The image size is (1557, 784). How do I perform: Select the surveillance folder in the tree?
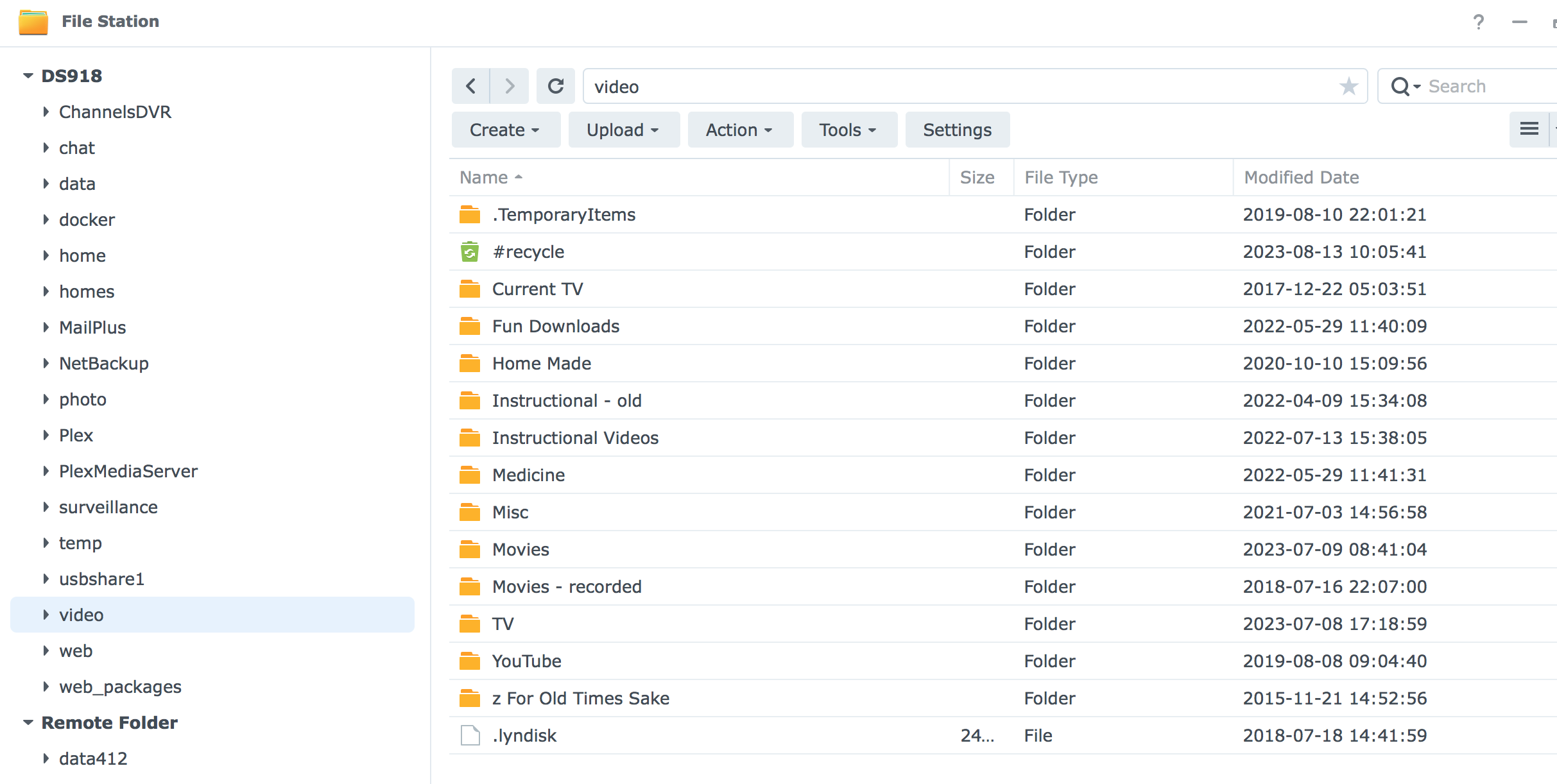tap(108, 507)
